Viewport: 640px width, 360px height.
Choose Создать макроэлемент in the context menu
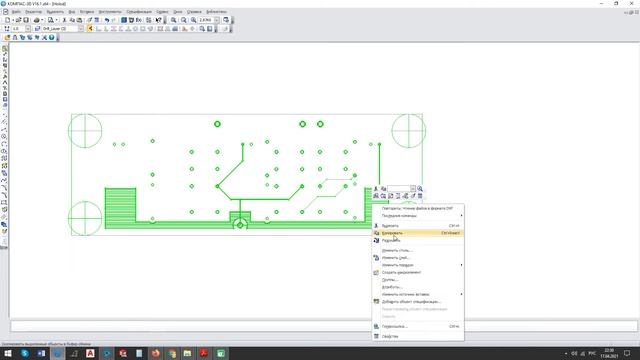[418, 272]
